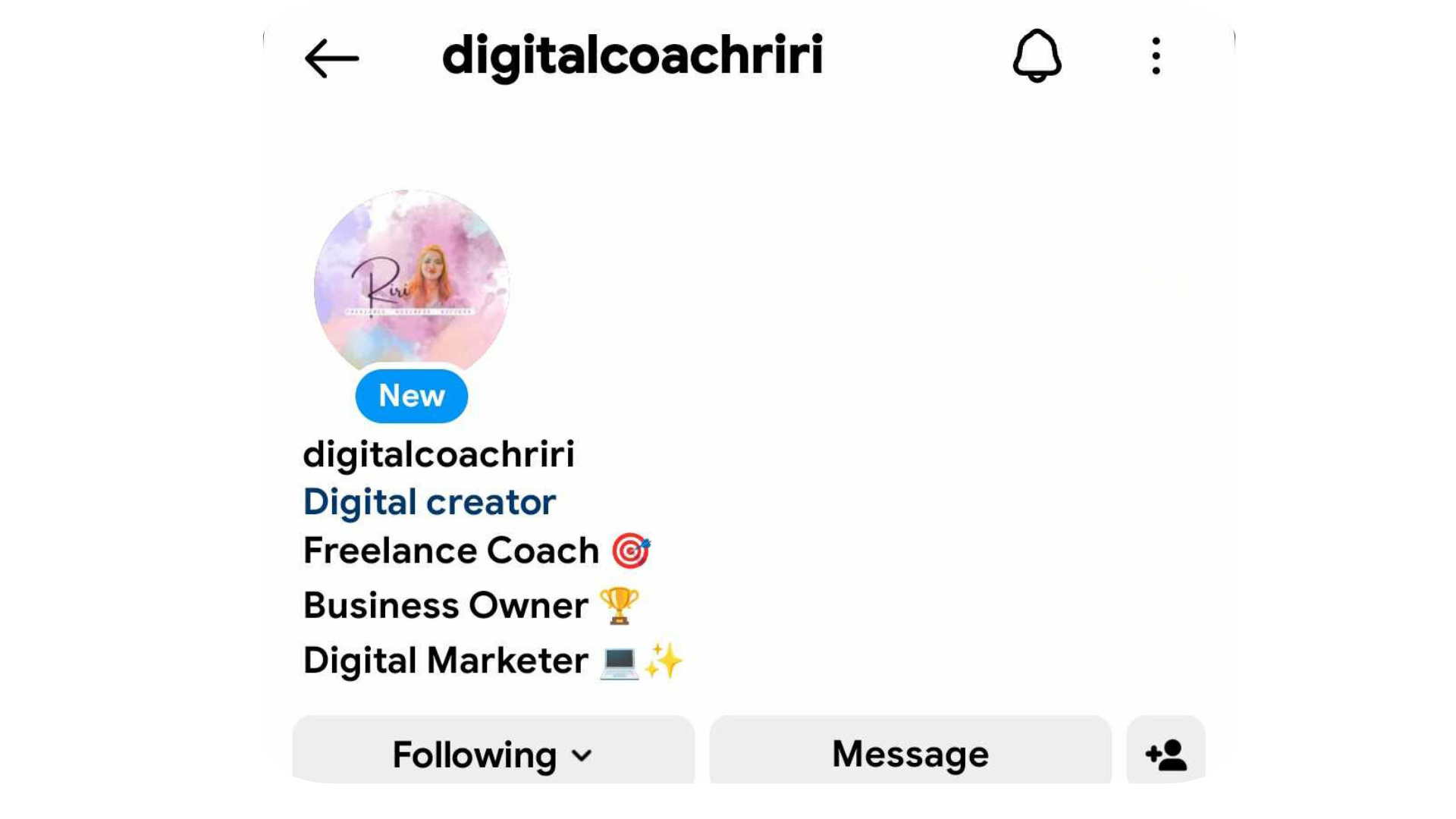Select the digitalcoachriri display name
Screen dimensions: 1456x819
coord(438,454)
